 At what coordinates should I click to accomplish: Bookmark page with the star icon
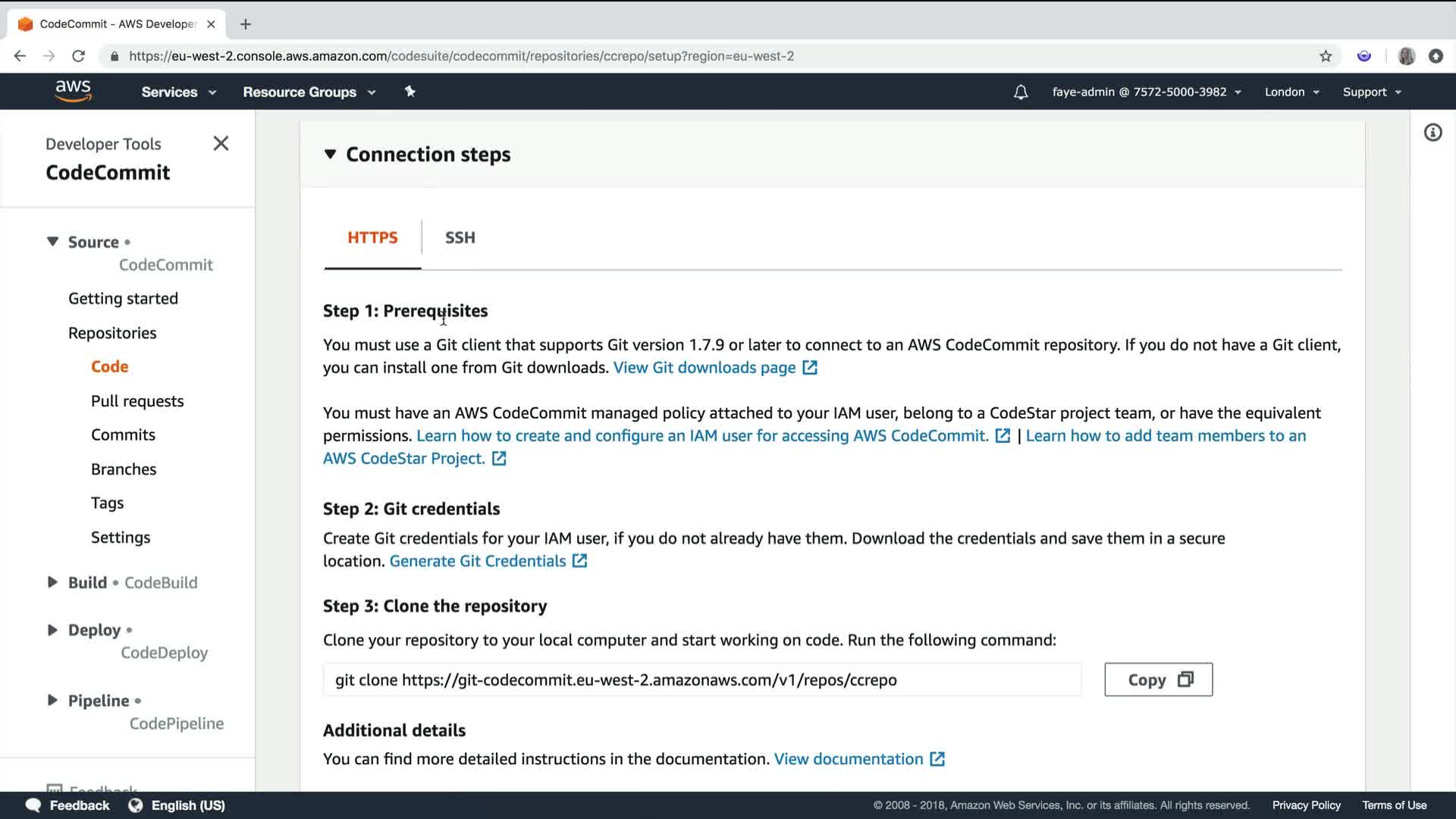(x=1326, y=56)
